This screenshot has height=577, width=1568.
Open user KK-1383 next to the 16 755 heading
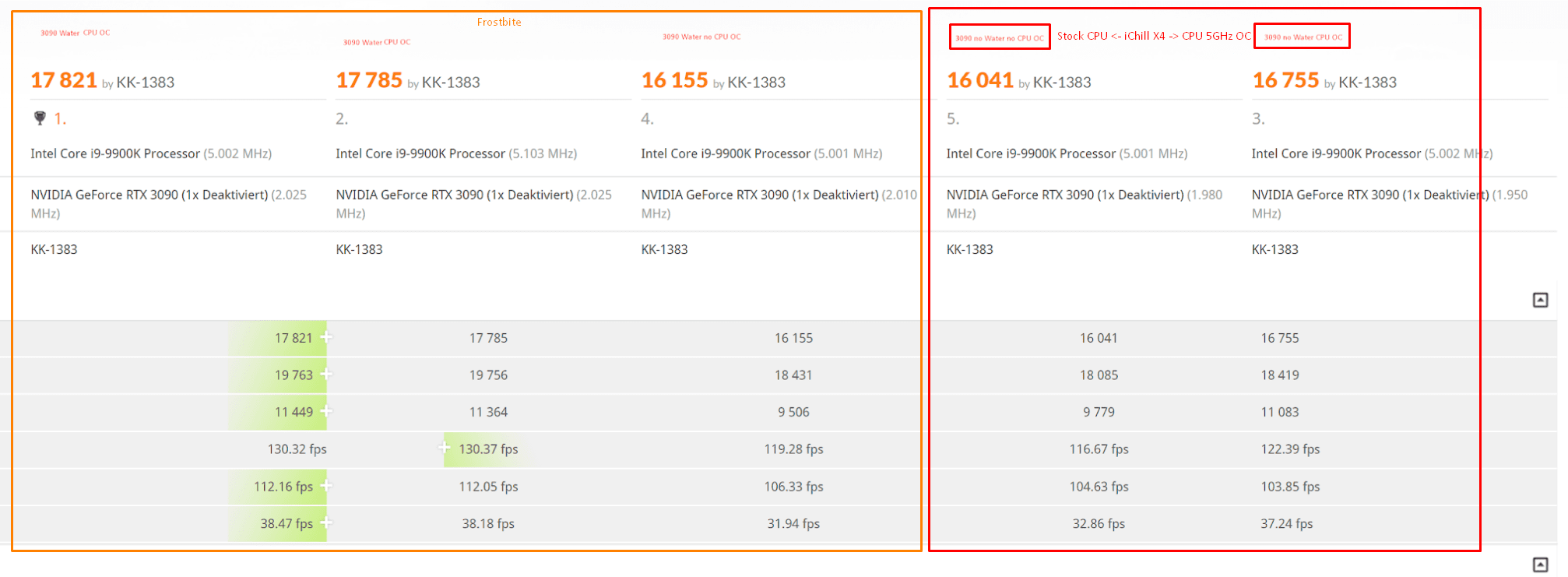[1367, 83]
